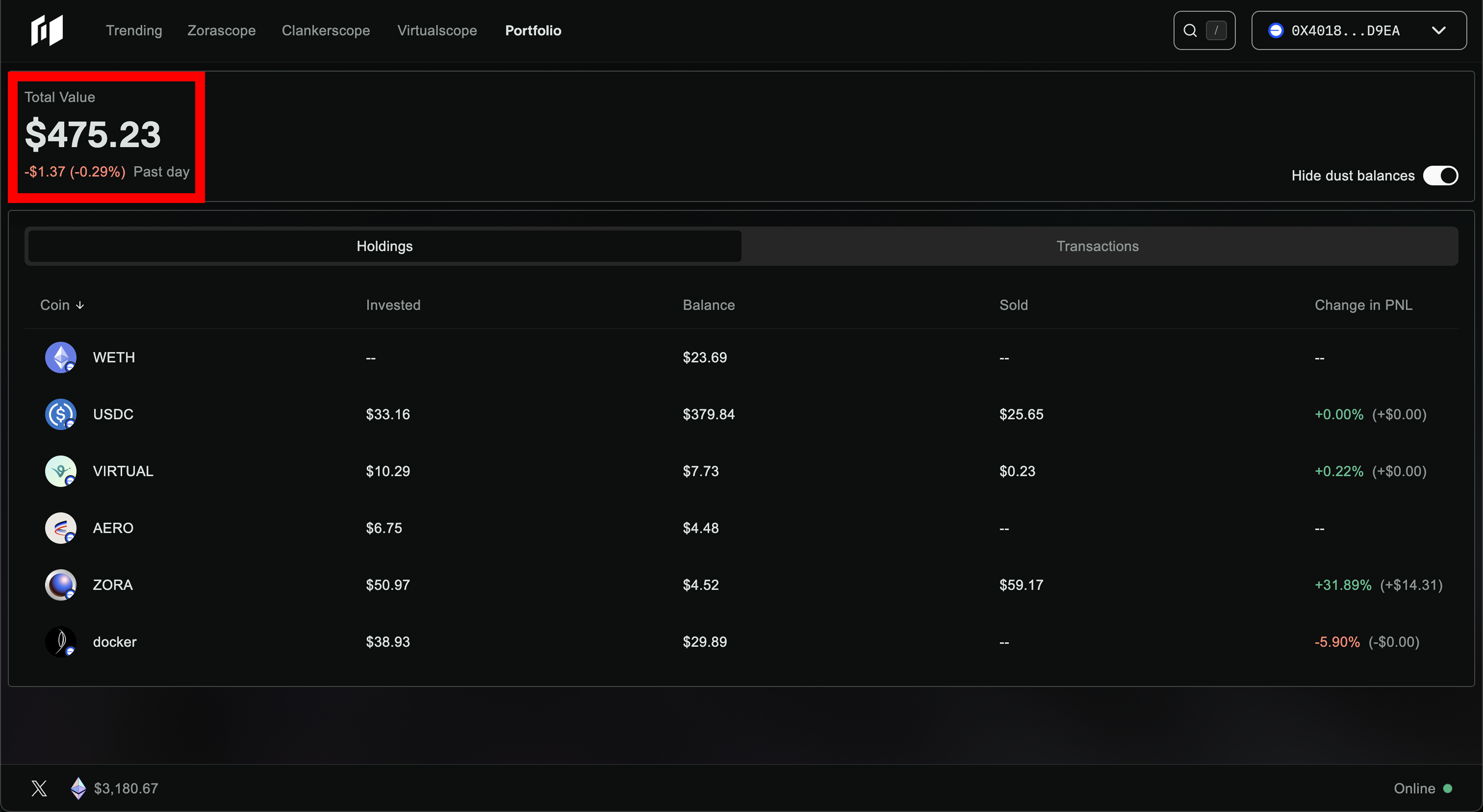This screenshot has height=812, width=1483.
Task: Click the VIRTUAL token icon
Action: [61, 471]
